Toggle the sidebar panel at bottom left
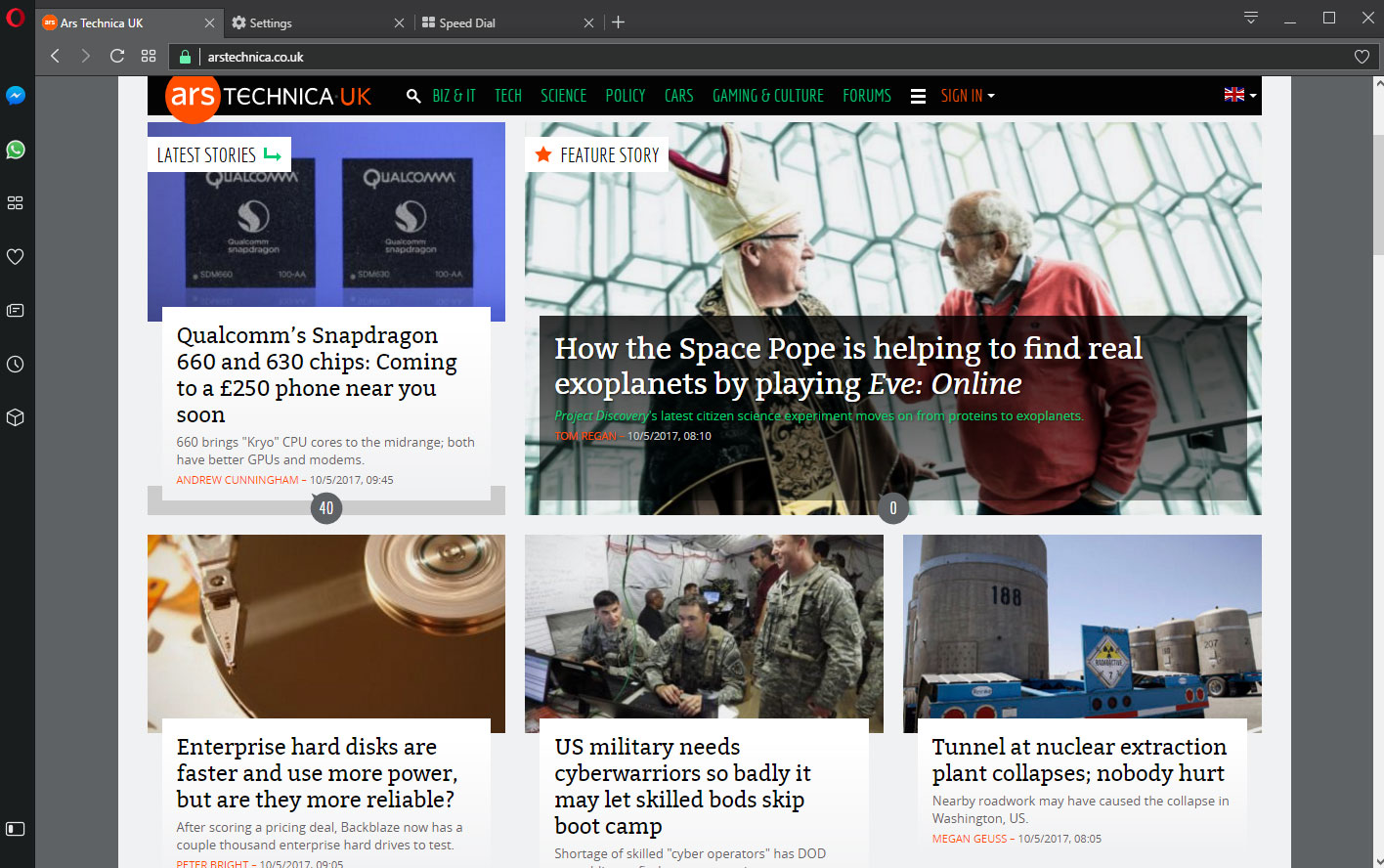The width and height of the screenshot is (1384, 868). (x=16, y=829)
